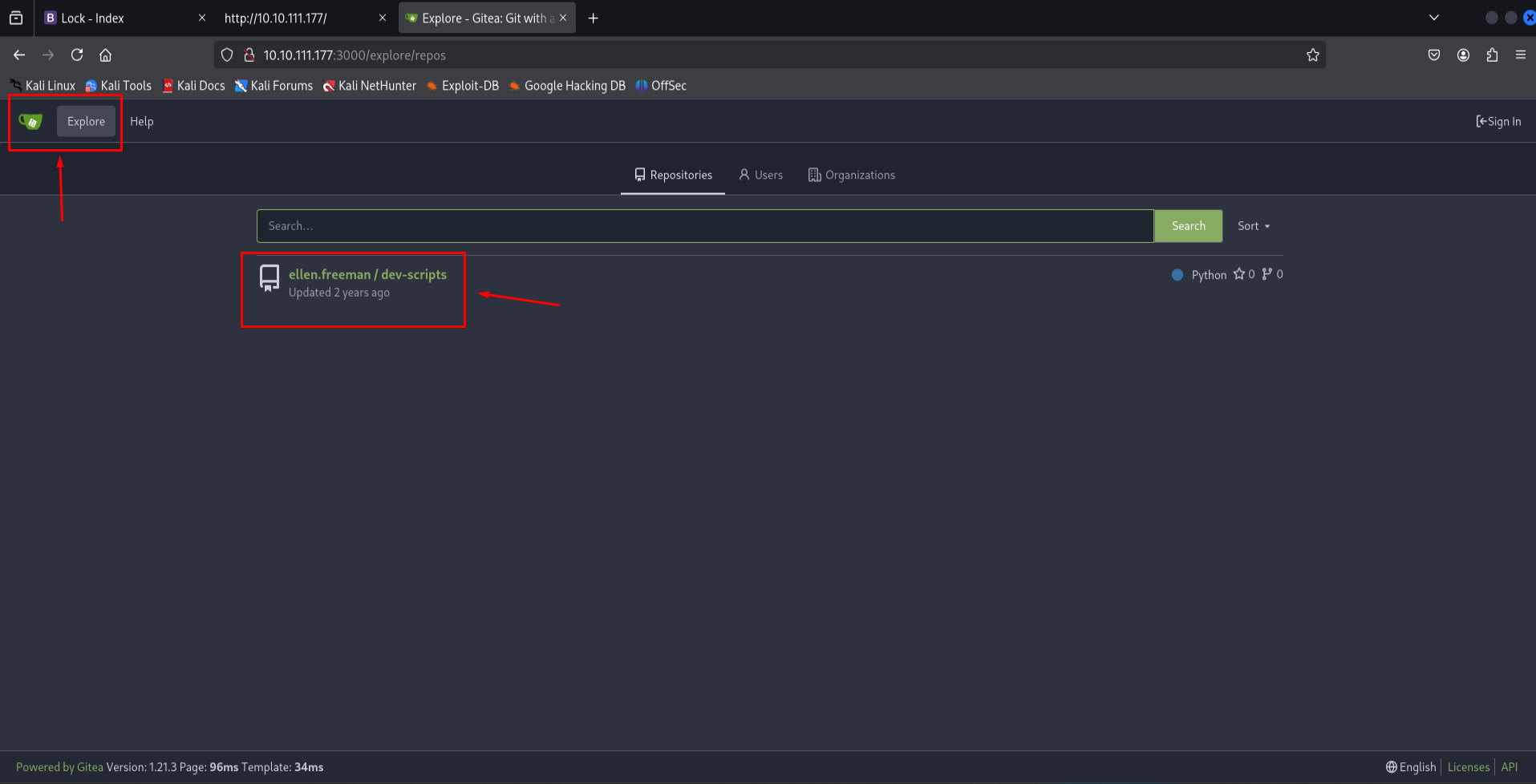Click the insecure connection lock icon
1536x784 pixels.
click(249, 55)
